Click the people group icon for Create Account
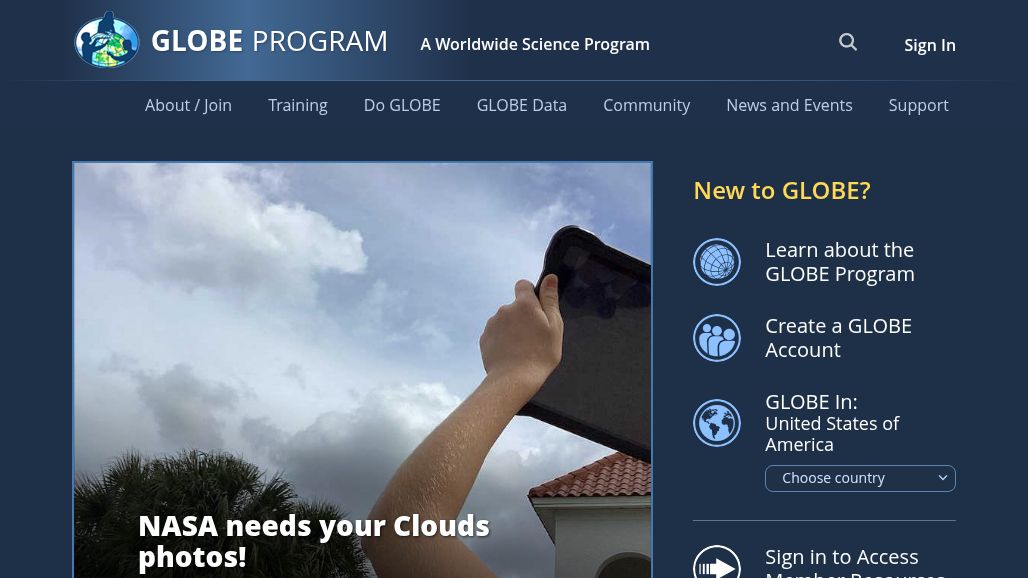Screen dimensions: 1028x578 pyautogui.click(x=717, y=338)
